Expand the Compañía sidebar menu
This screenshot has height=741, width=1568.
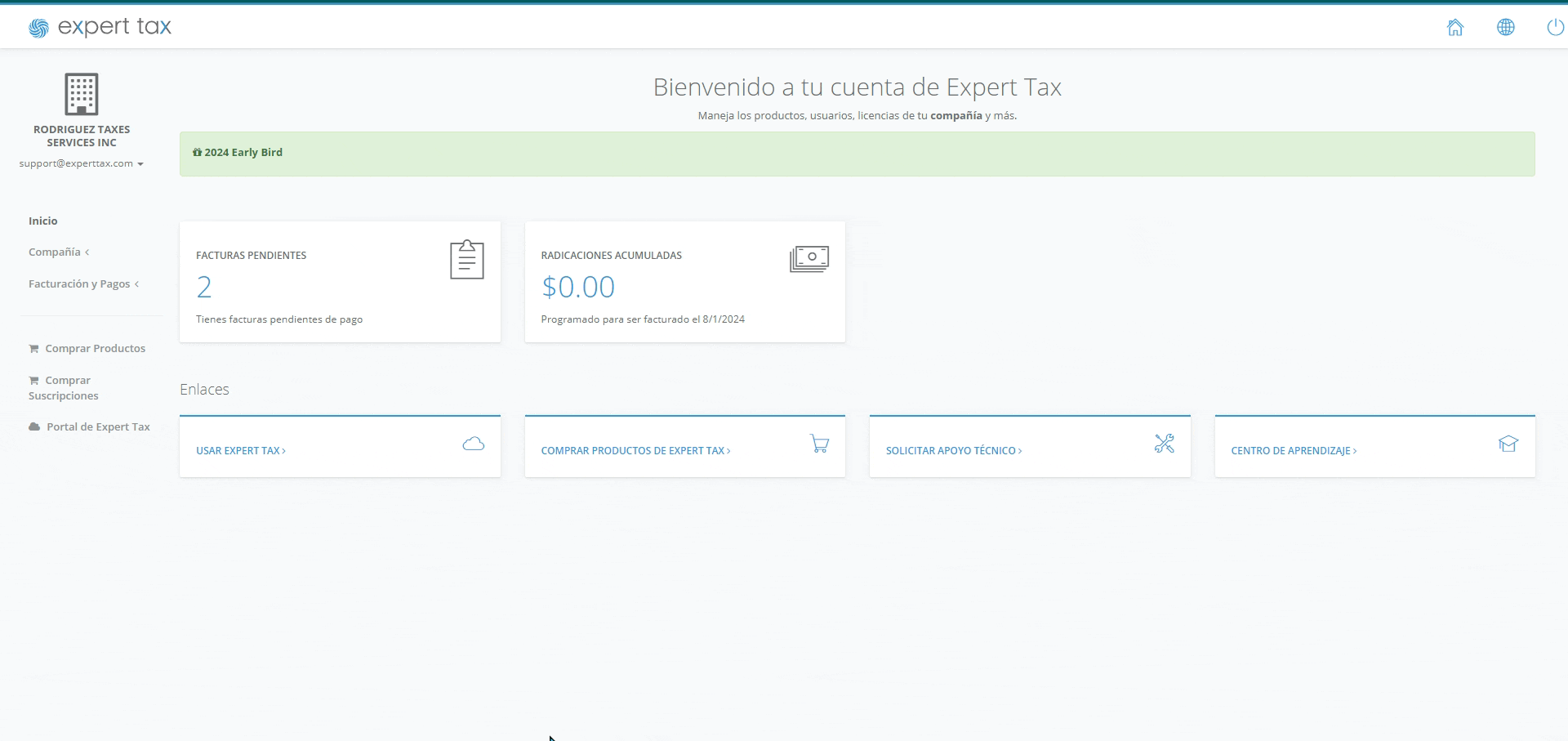[x=59, y=252]
